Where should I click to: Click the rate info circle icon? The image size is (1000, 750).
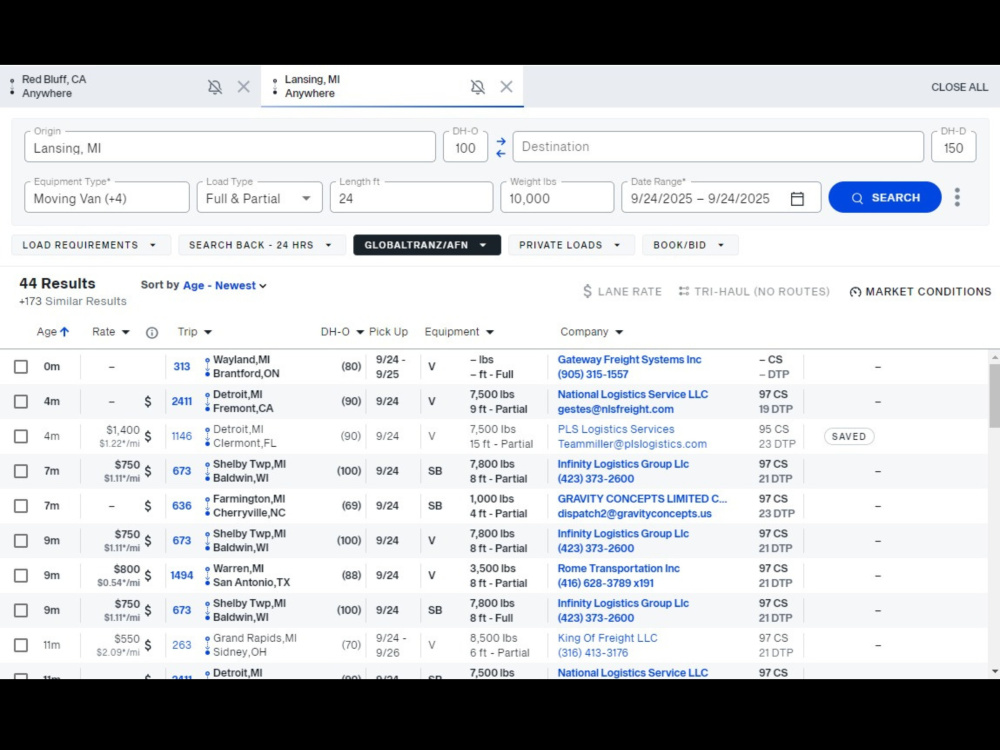152,332
